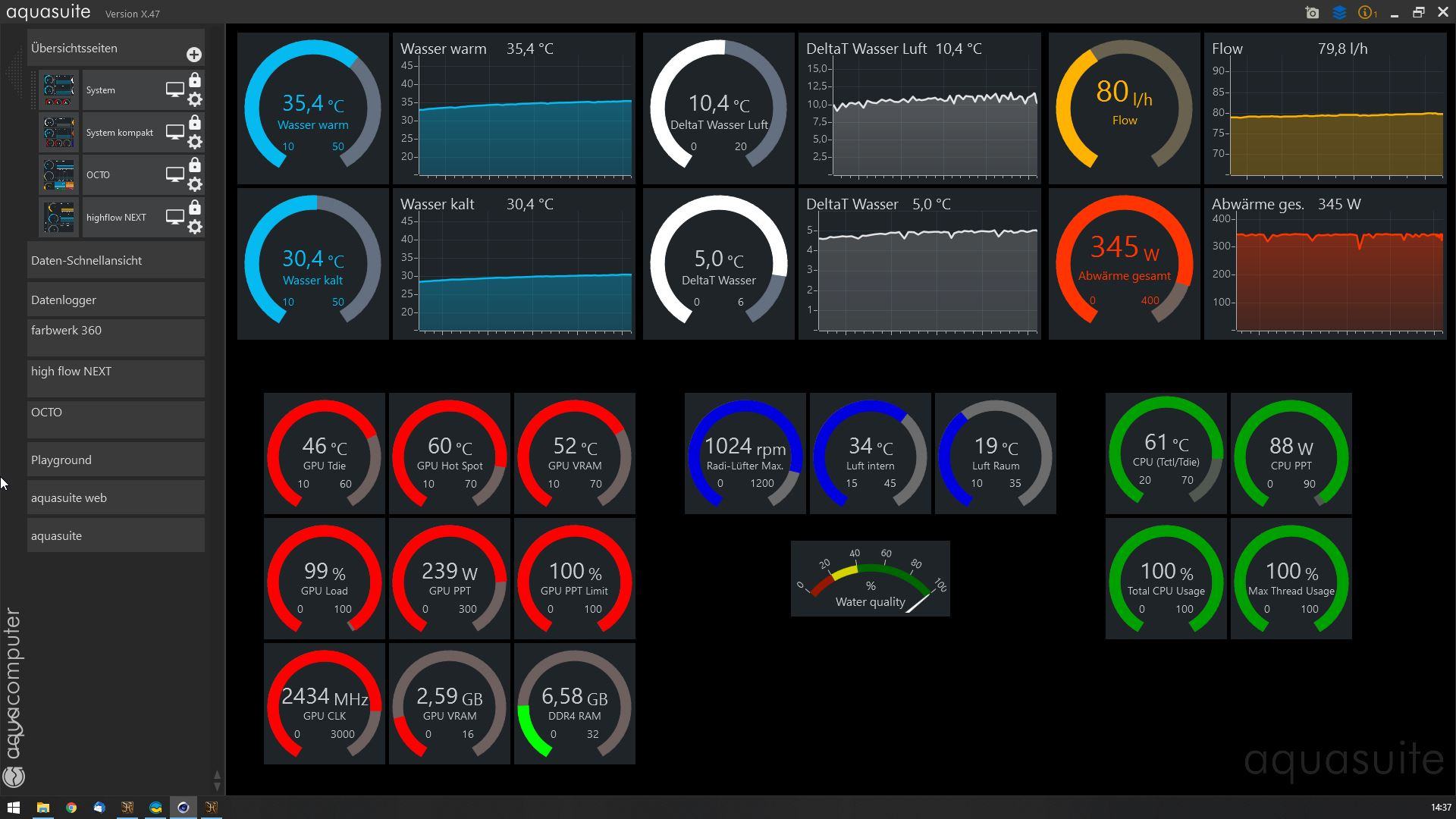Click the blue layers stack icon
The height and width of the screenshot is (819, 1456).
[1339, 13]
